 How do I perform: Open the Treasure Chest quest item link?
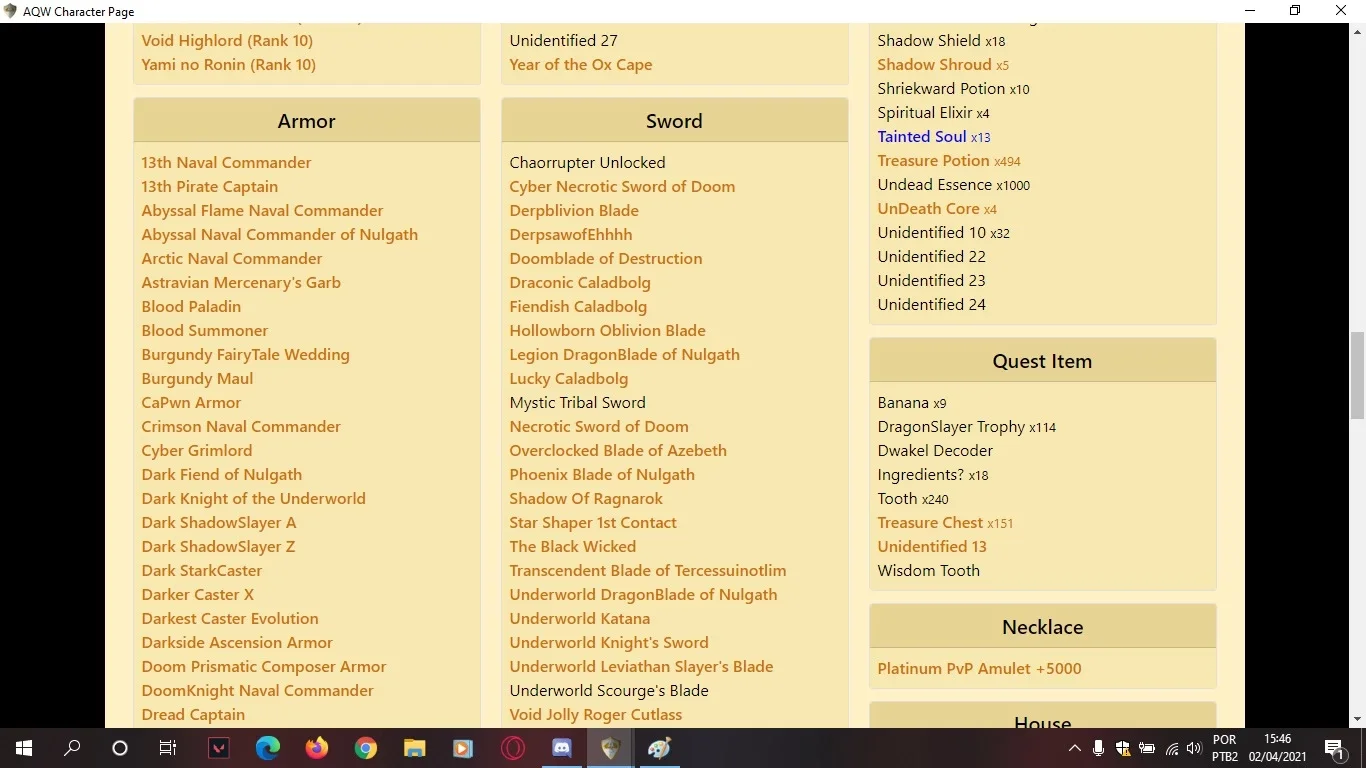[930, 523]
